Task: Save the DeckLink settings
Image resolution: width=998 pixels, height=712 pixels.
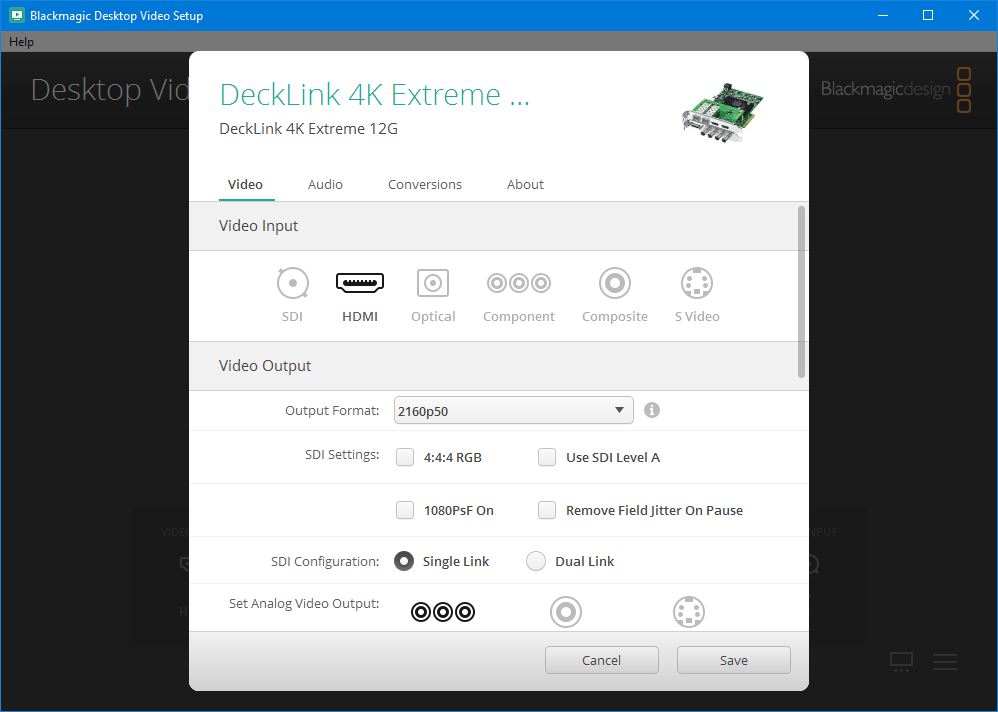Action: coord(734,660)
